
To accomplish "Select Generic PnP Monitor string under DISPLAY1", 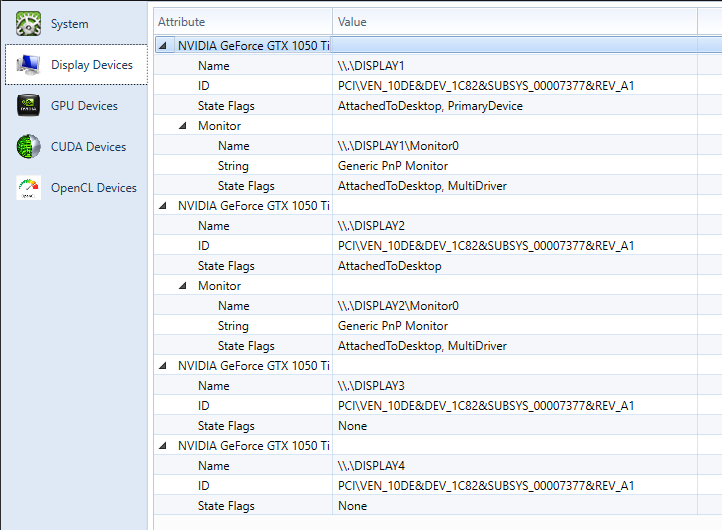I will tap(393, 166).
